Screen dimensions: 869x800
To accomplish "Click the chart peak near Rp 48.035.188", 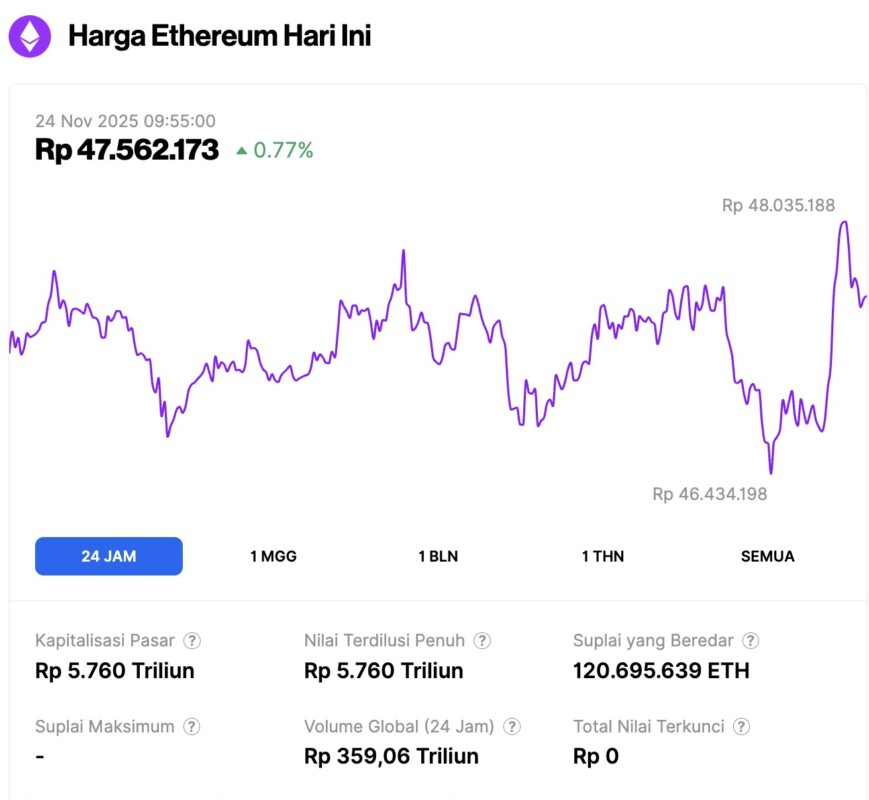I will tap(844, 222).
